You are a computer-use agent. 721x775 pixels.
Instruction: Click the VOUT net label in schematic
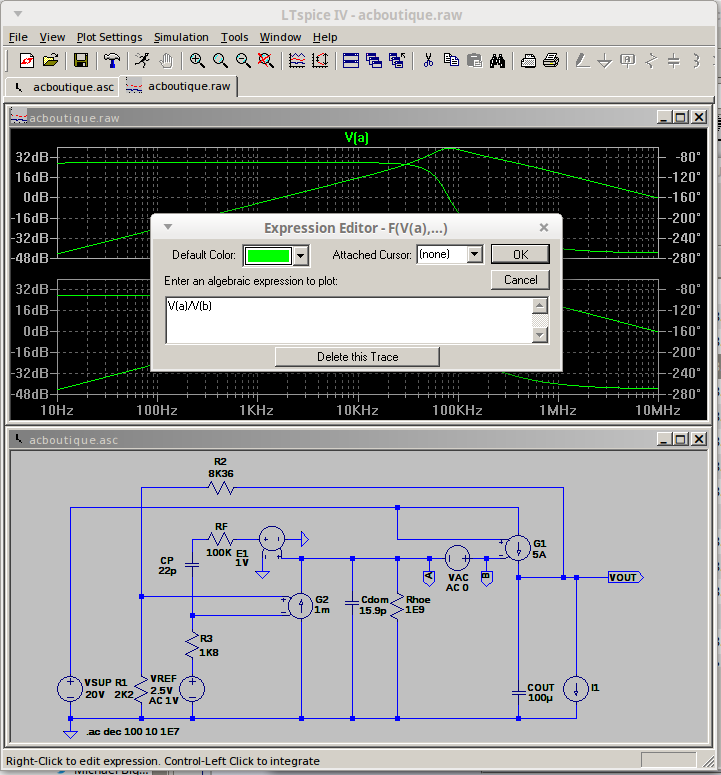[625, 577]
